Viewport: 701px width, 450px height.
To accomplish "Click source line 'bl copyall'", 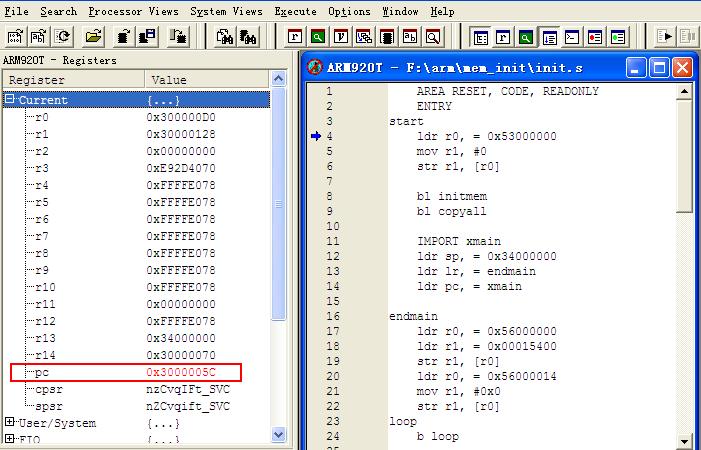I will coord(452,211).
